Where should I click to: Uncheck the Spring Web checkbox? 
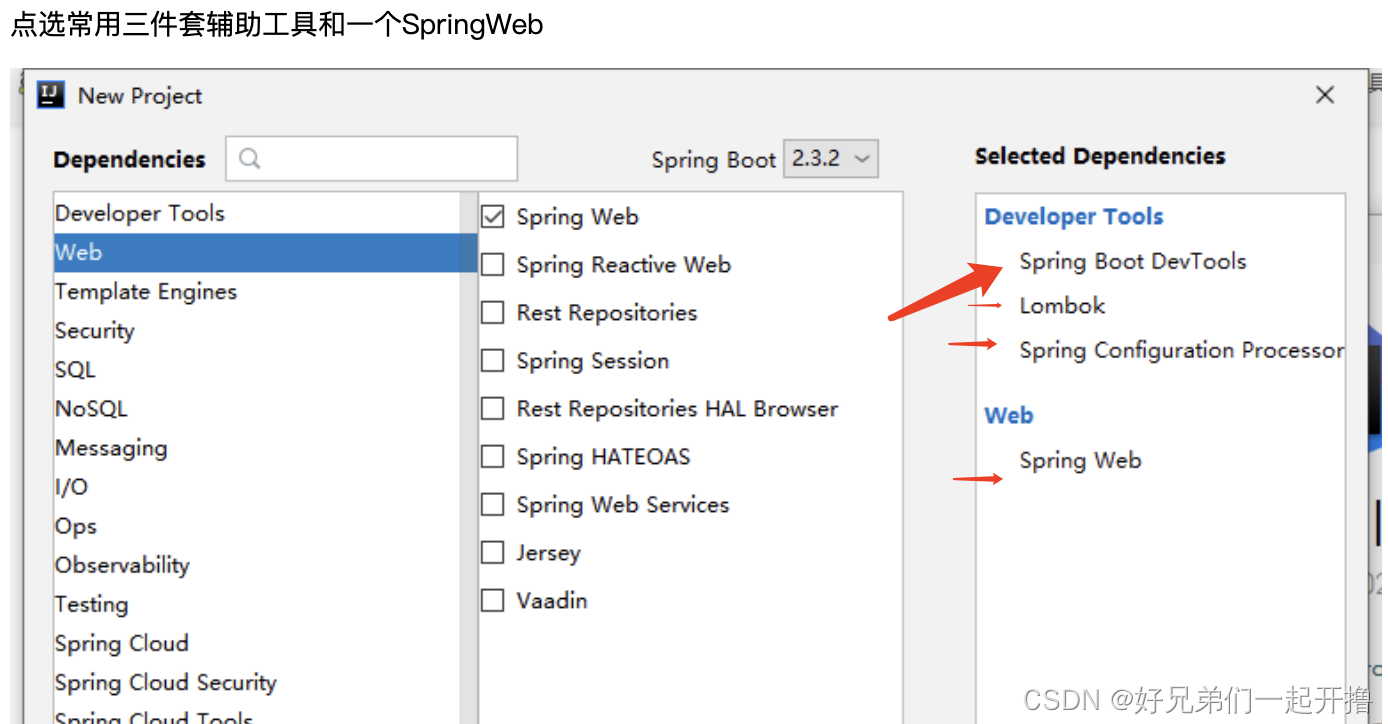click(x=493, y=216)
